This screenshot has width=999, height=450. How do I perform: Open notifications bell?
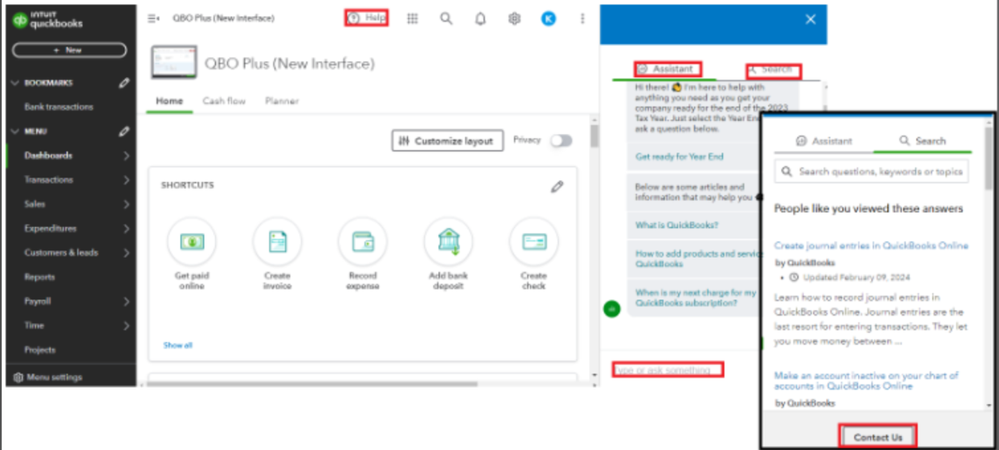[x=480, y=19]
